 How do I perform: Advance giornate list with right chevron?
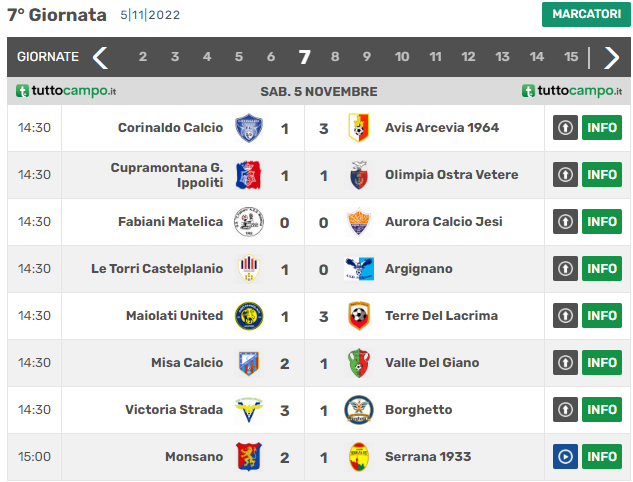[x=611, y=57]
